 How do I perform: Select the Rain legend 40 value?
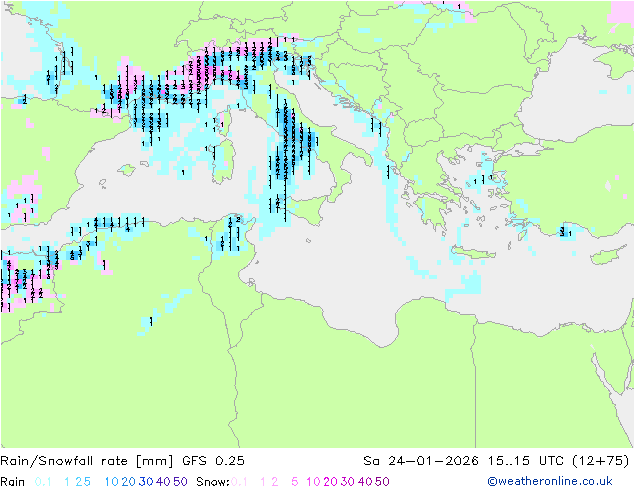pyautogui.click(x=163, y=482)
